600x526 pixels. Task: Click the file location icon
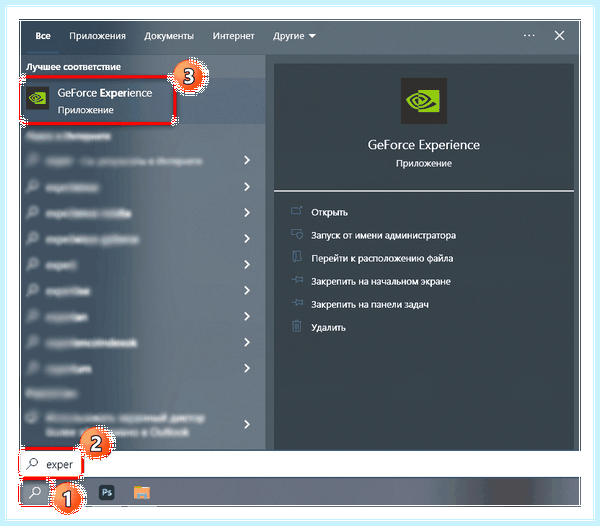[297, 257]
